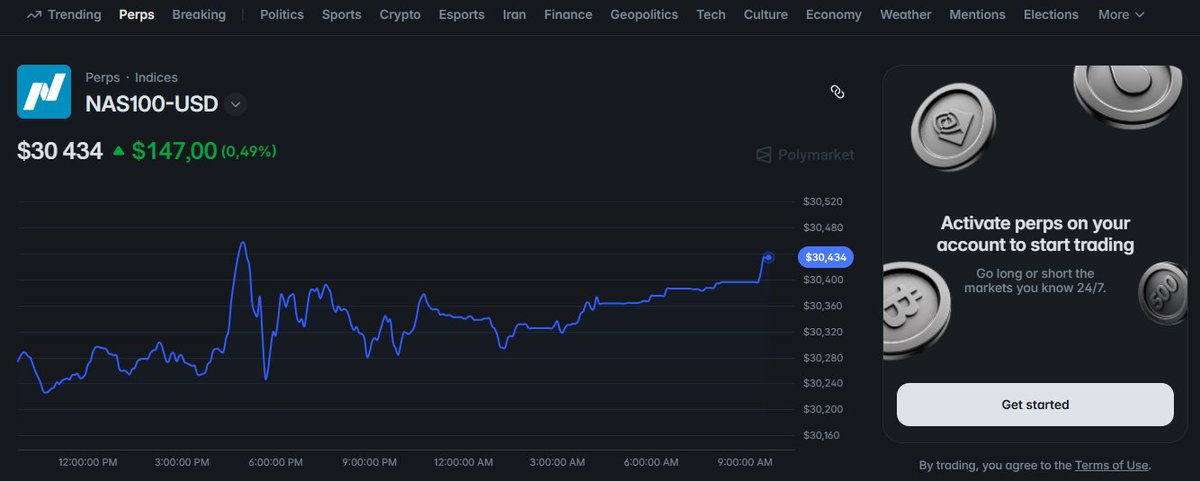Click the $30,520 axis label
The width and height of the screenshot is (1200, 481).
[823, 202]
